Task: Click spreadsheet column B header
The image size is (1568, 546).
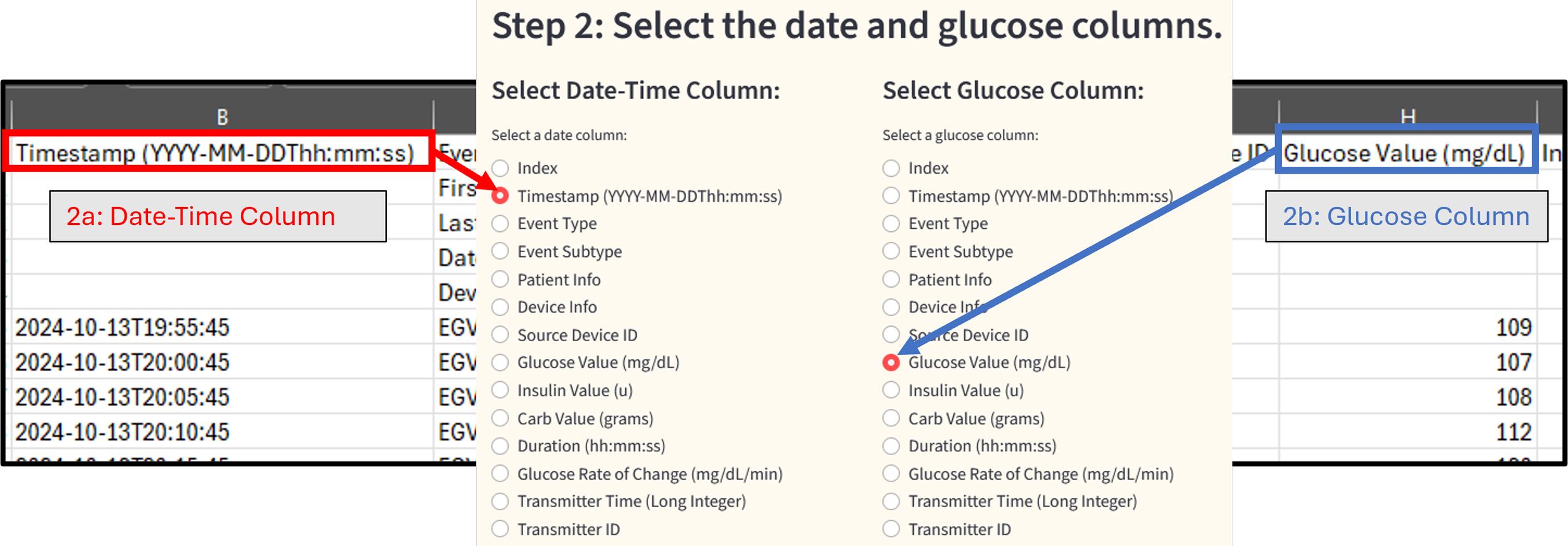Action: click(222, 117)
